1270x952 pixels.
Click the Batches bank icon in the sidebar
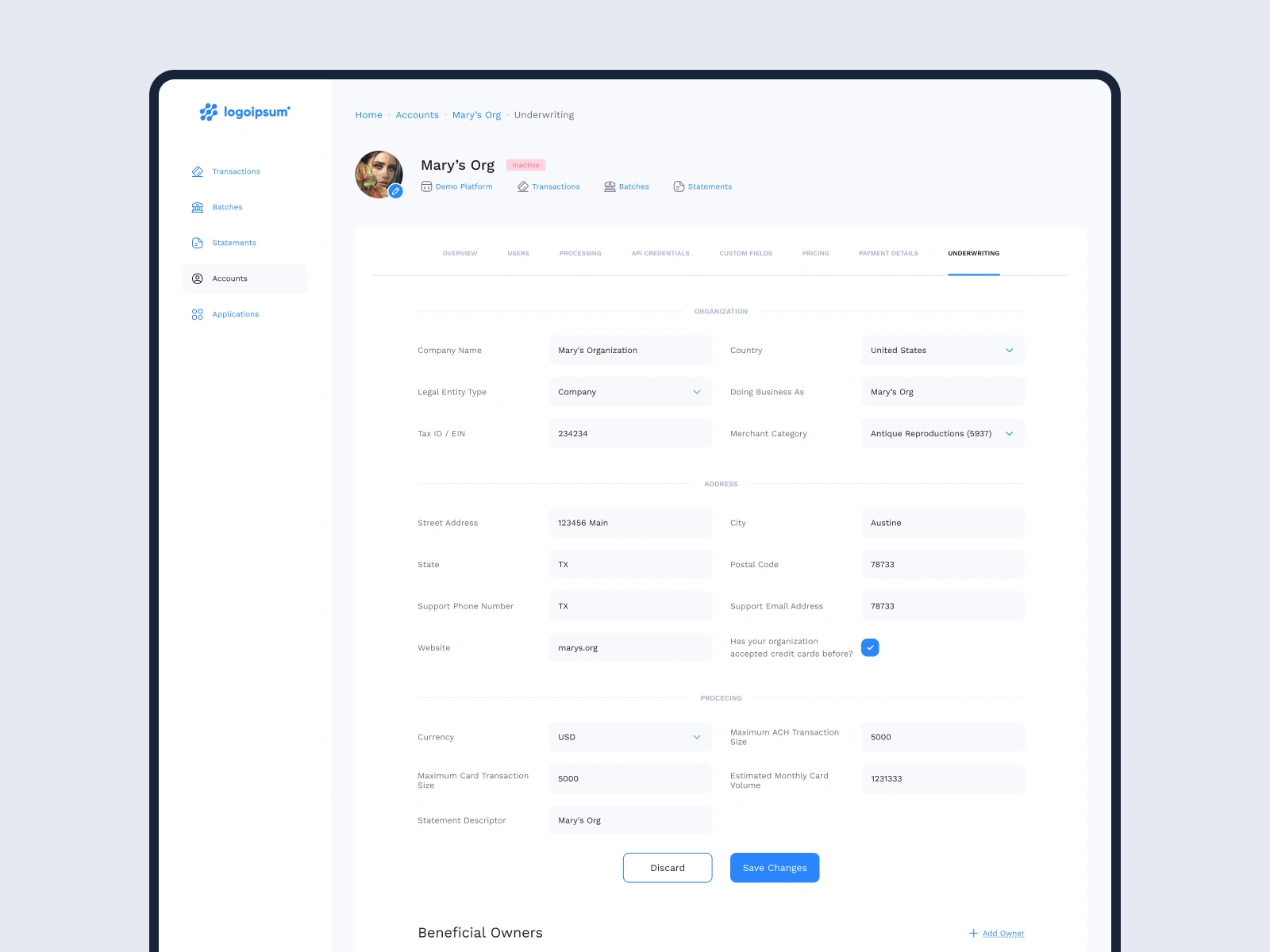[x=198, y=207]
